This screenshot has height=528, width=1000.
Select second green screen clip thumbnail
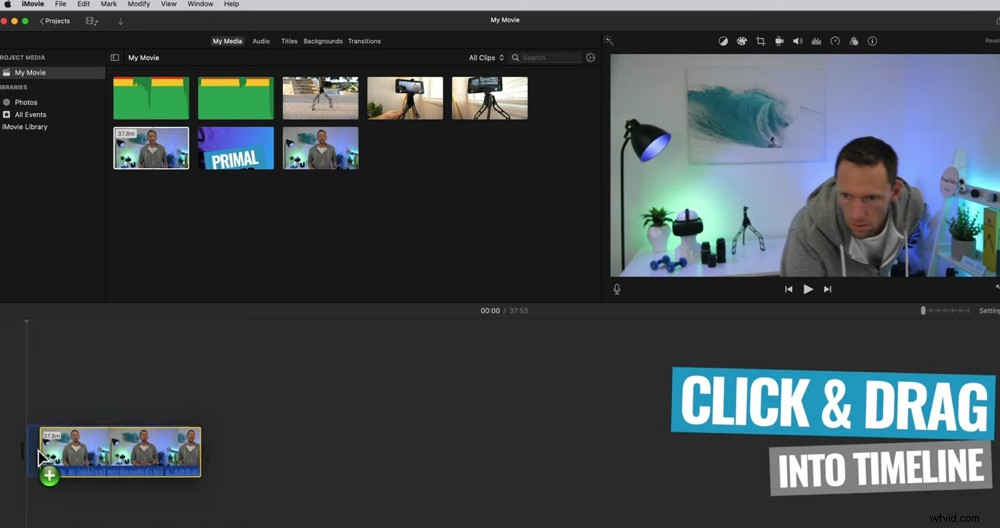click(x=236, y=98)
